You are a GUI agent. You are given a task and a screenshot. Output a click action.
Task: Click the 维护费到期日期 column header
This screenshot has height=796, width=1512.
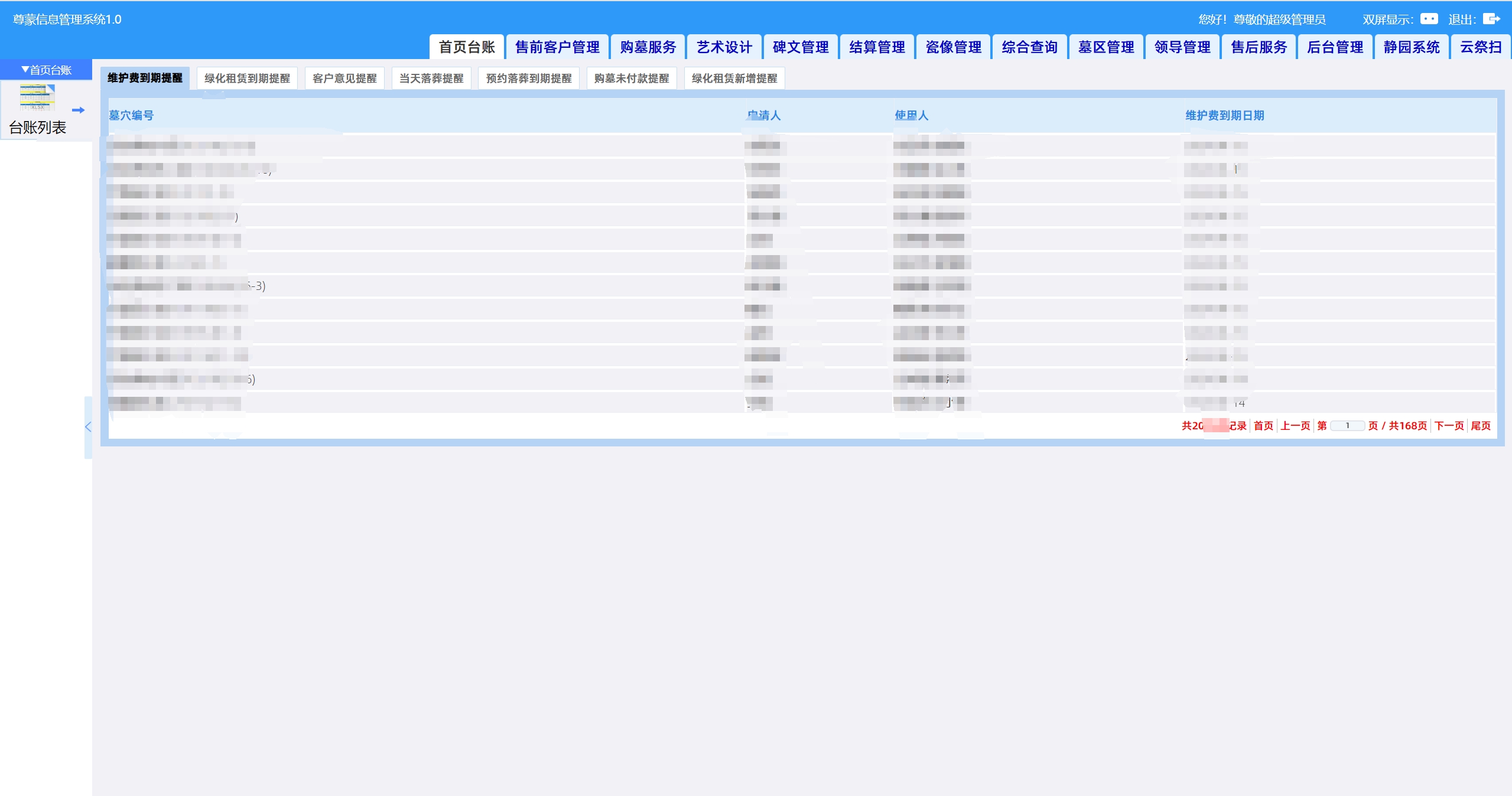[1224, 115]
